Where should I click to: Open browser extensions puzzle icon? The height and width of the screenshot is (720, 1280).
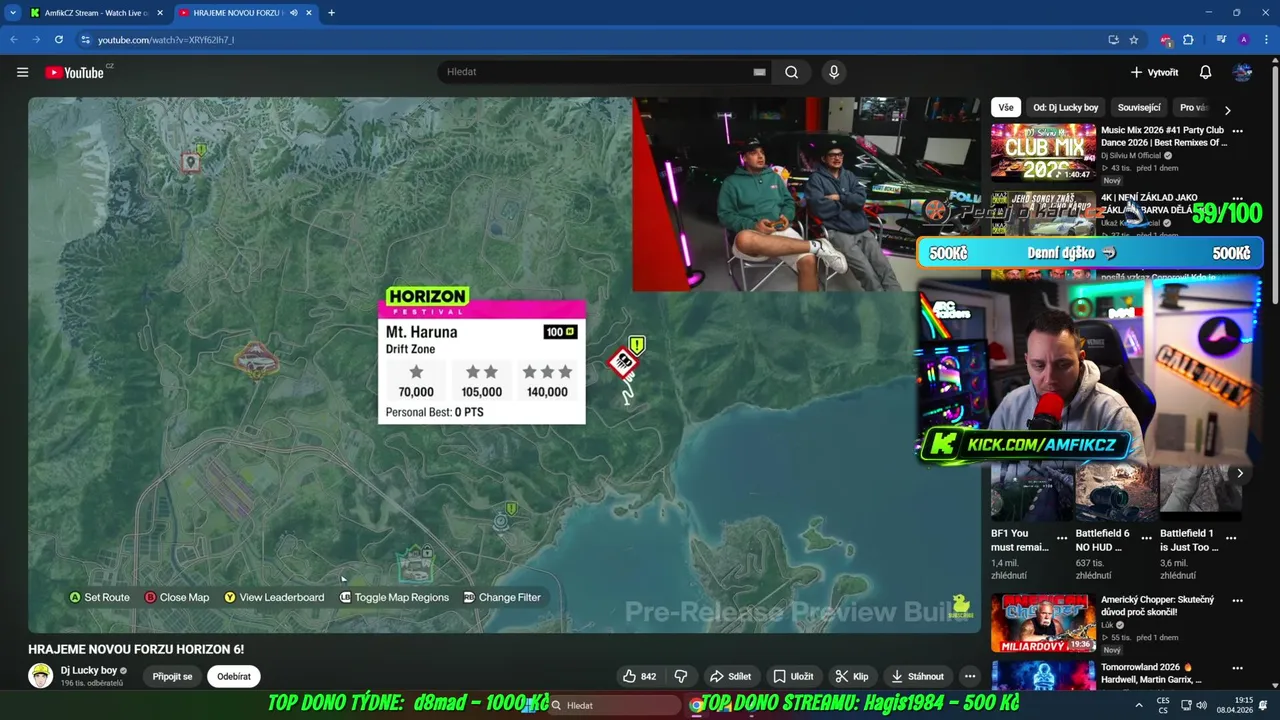point(1188,40)
